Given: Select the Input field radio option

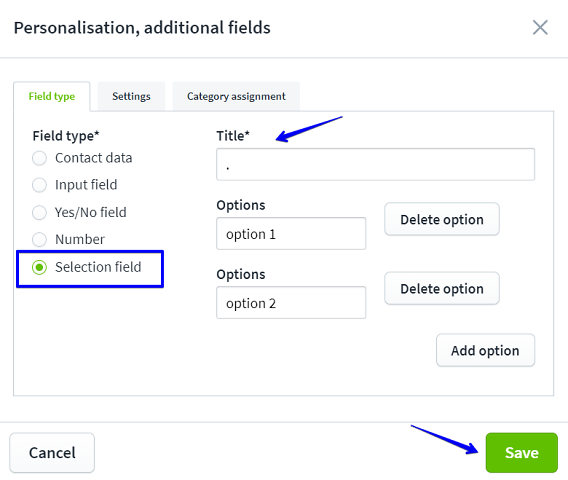Looking at the screenshot, I should pos(39,185).
